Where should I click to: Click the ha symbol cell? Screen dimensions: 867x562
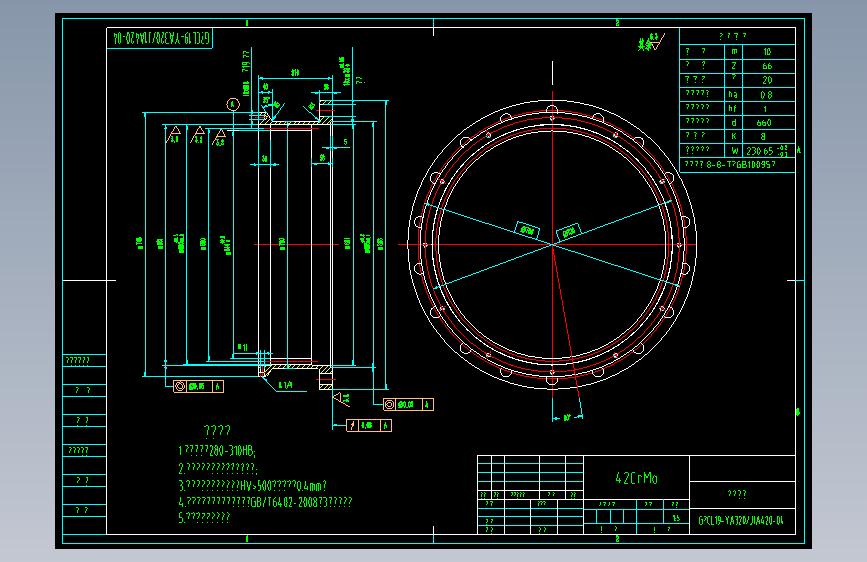tap(733, 95)
